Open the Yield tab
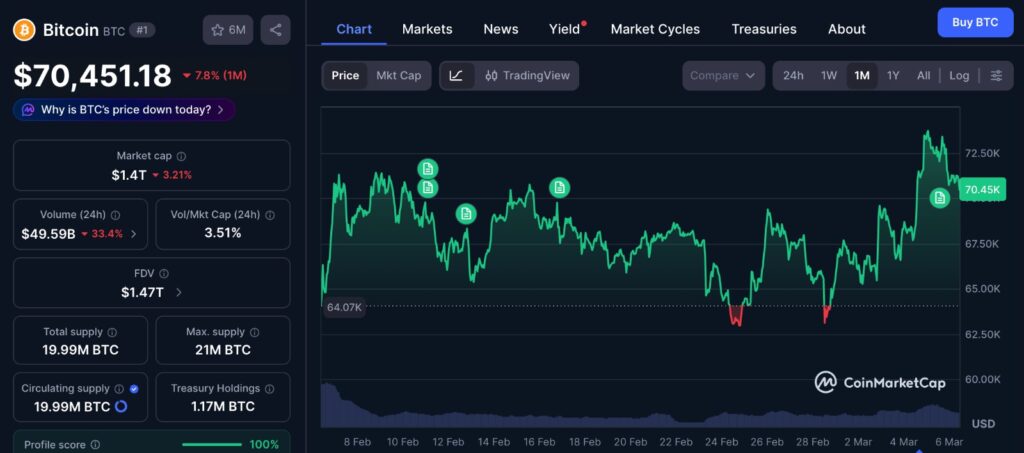 pyautogui.click(x=564, y=29)
